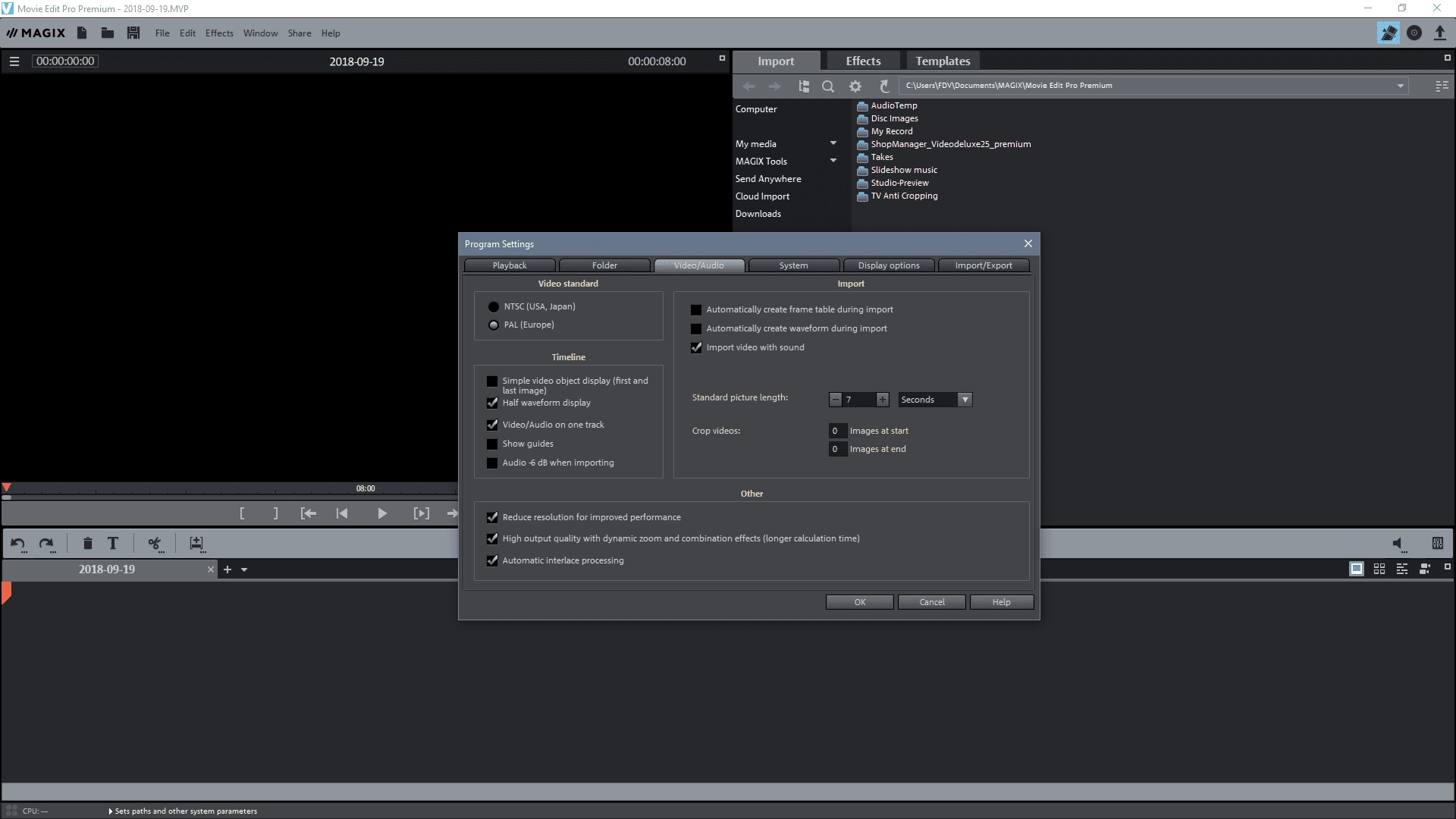Open the gear options icon in the Import panel
The height and width of the screenshot is (819, 1456).
(x=855, y=86)
